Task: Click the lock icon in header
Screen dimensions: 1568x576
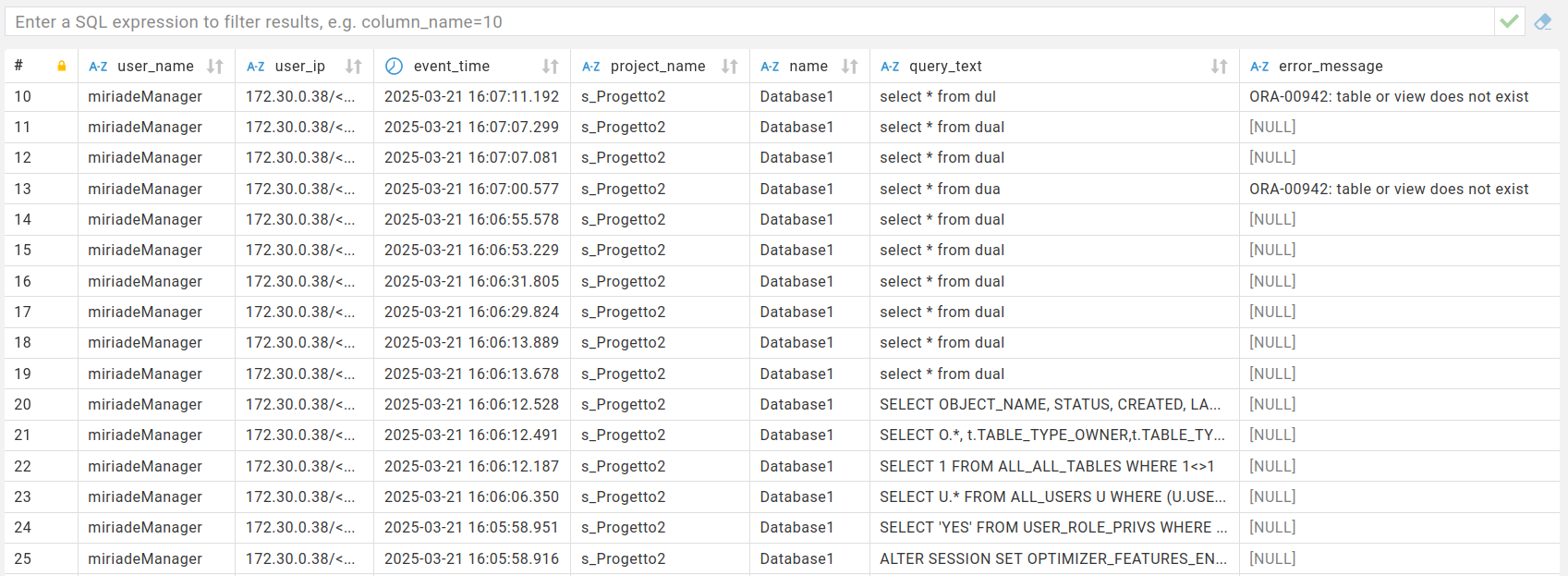Action: pos(62,67)
